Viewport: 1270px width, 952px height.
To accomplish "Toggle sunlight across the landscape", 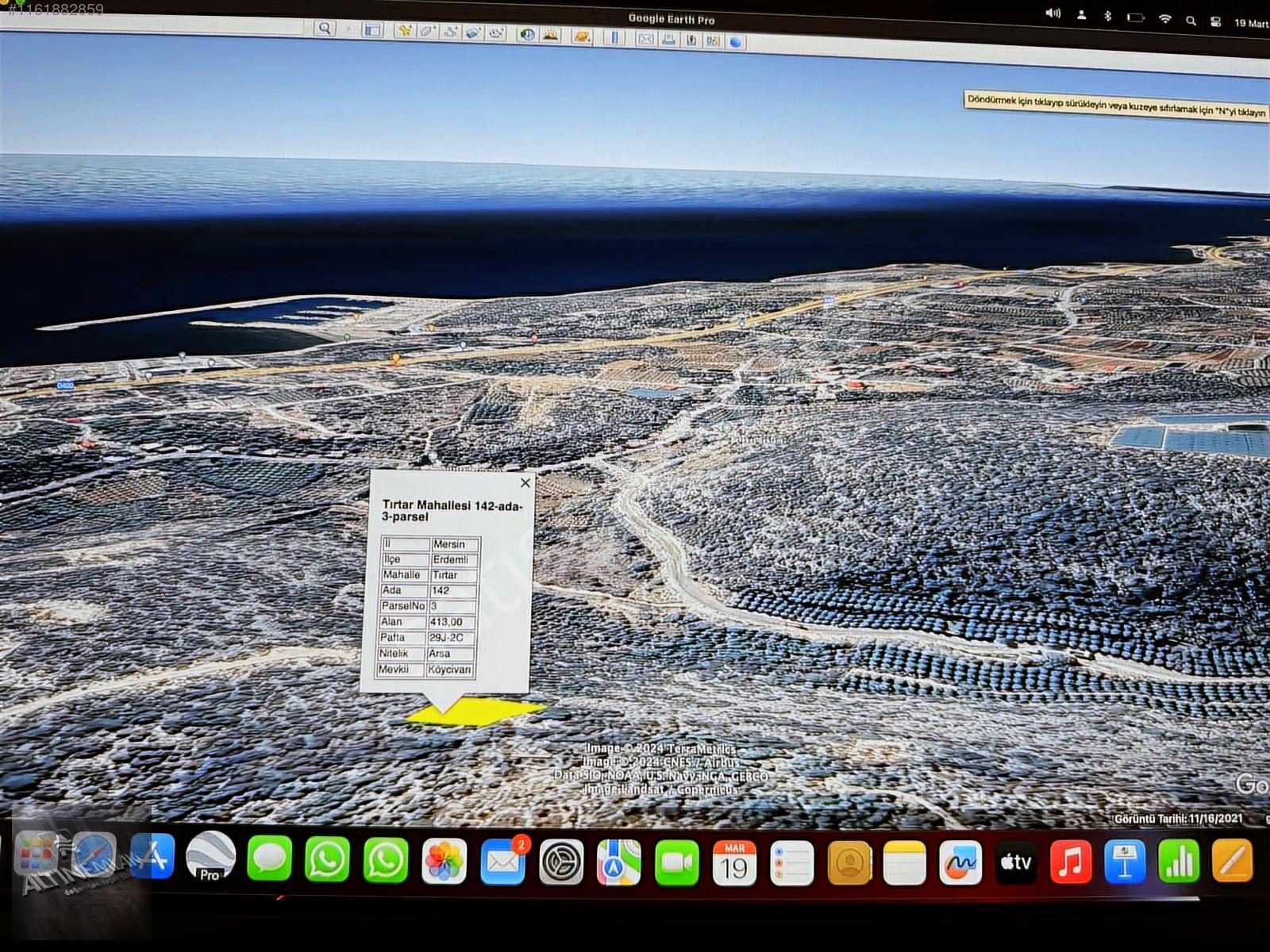I will point(550,35).
